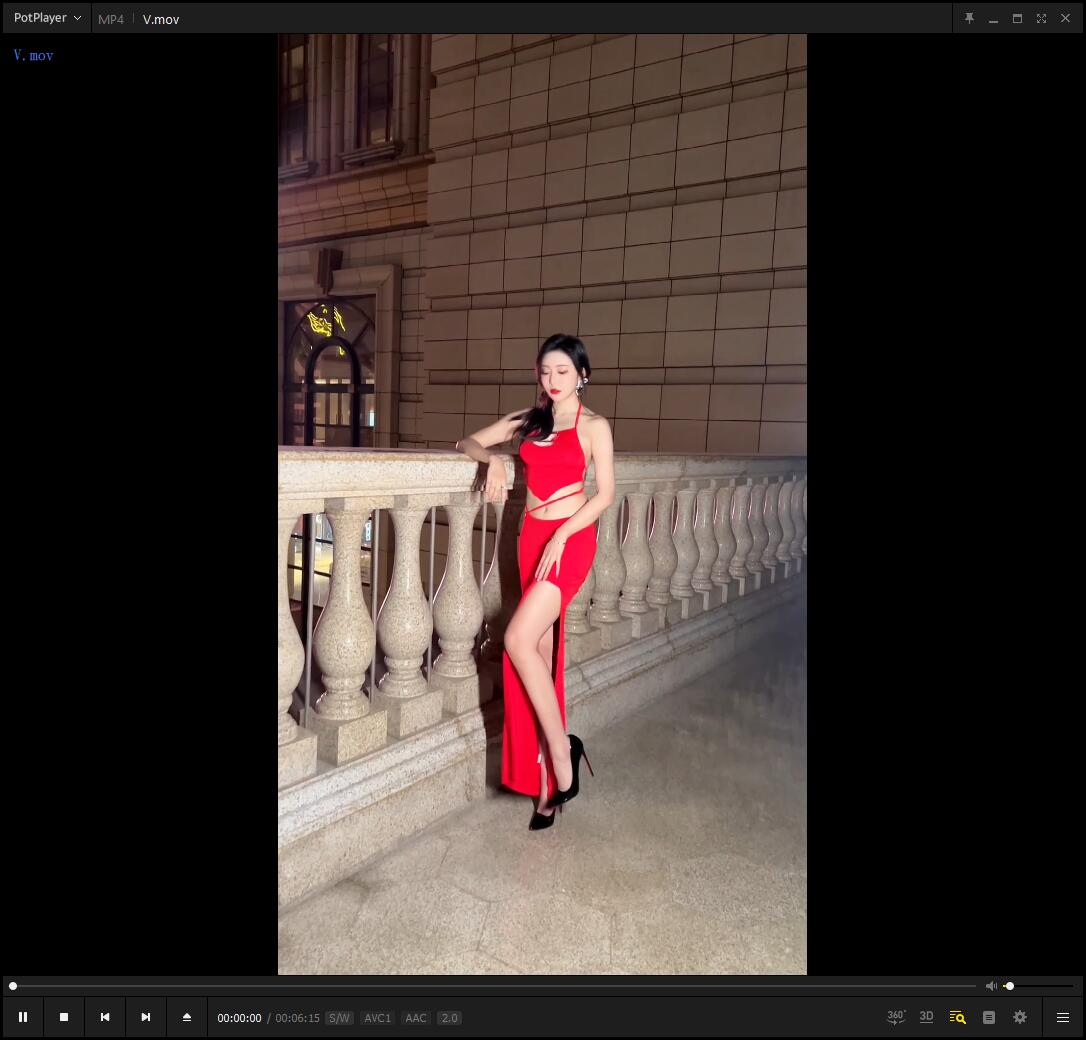Image resolution: width=1086 pixels, height=1040 pixels.
Task: Show the chapter list panel icon
Action: pos(989,1017)
